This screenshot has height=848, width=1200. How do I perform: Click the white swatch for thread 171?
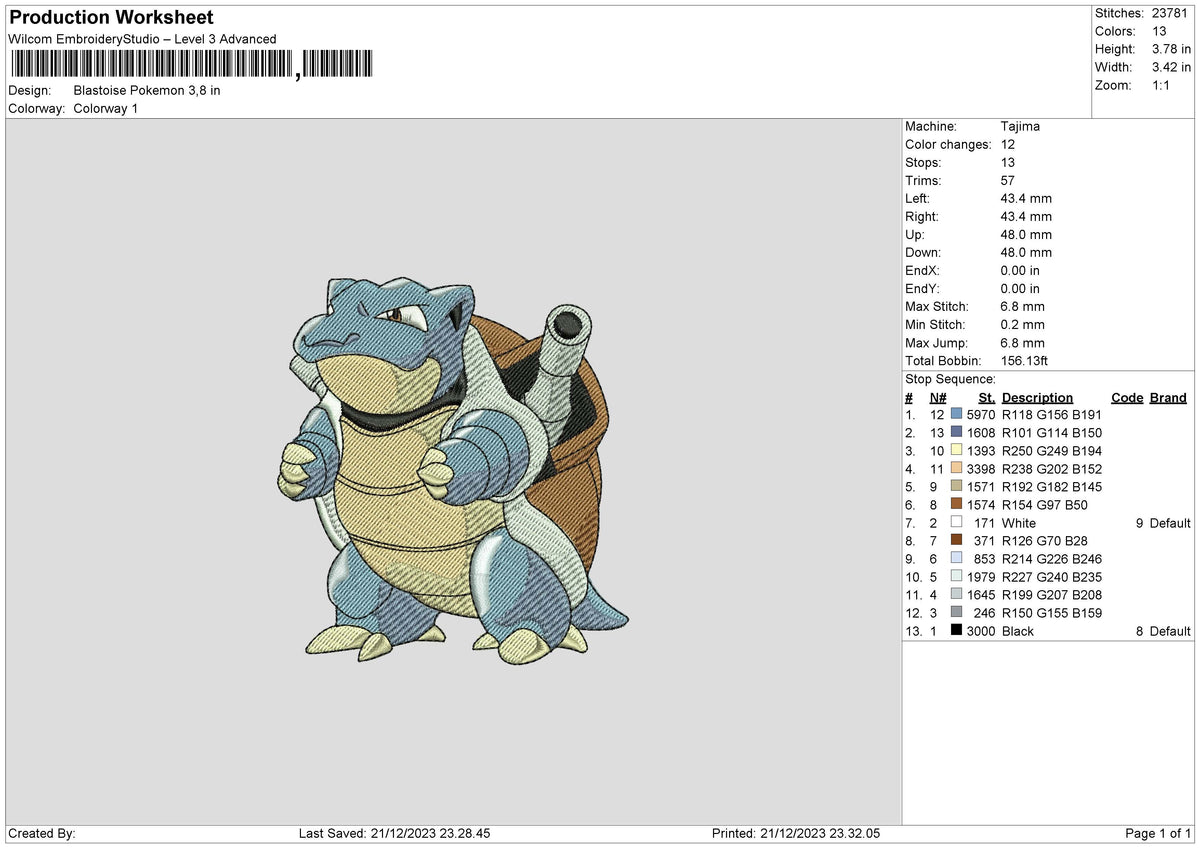(957, 522)
